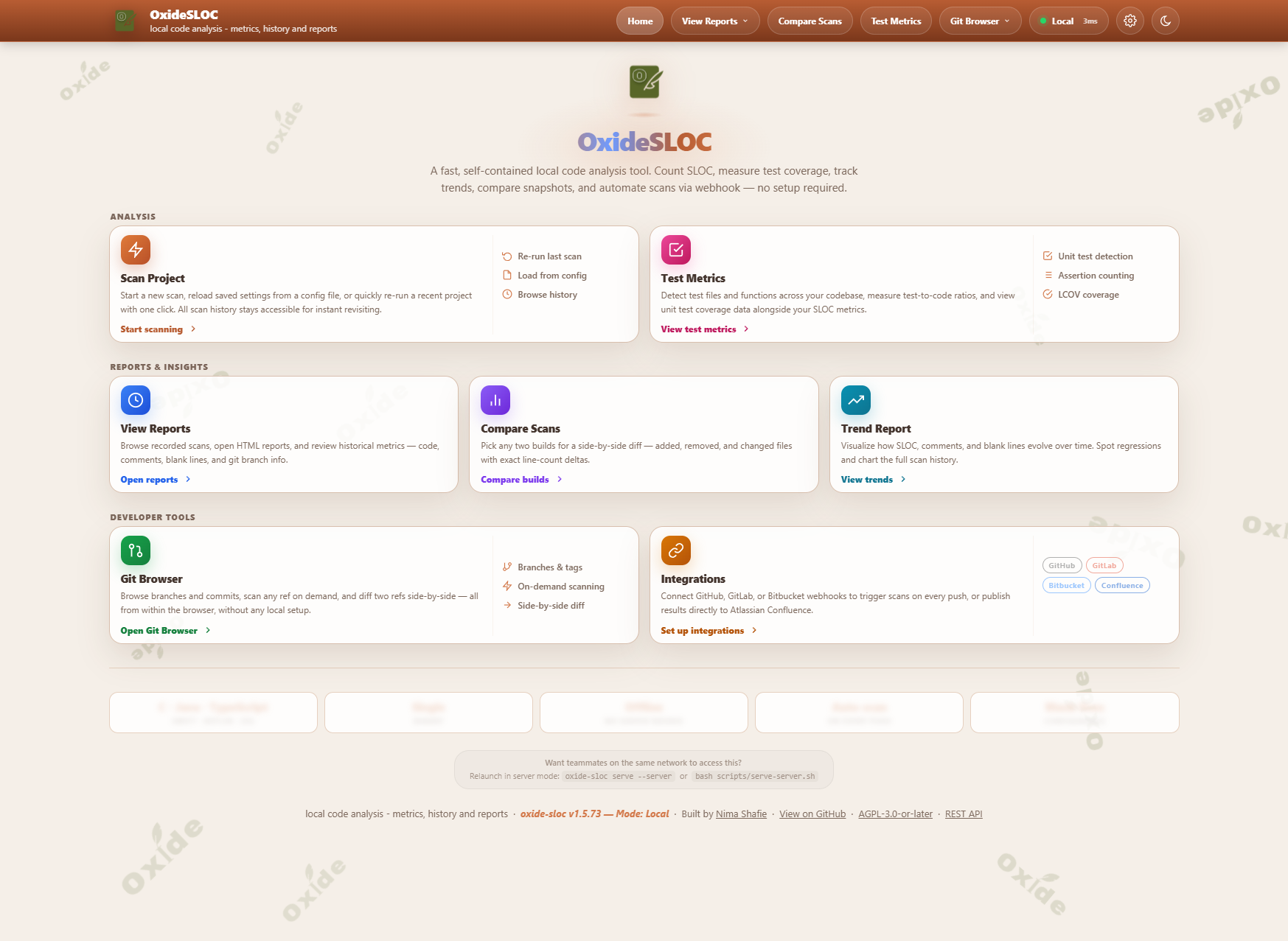Open the REST API footer link
Image resolution: width=1288 pixels, height=941 pixels.
(964, 814)
